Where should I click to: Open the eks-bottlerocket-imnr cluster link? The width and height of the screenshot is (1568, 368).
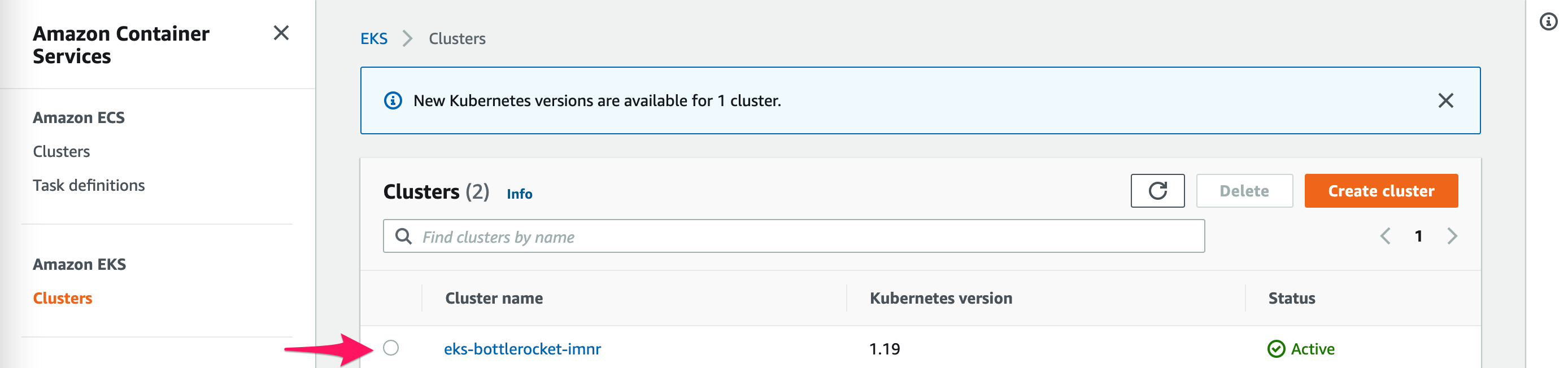522,349
